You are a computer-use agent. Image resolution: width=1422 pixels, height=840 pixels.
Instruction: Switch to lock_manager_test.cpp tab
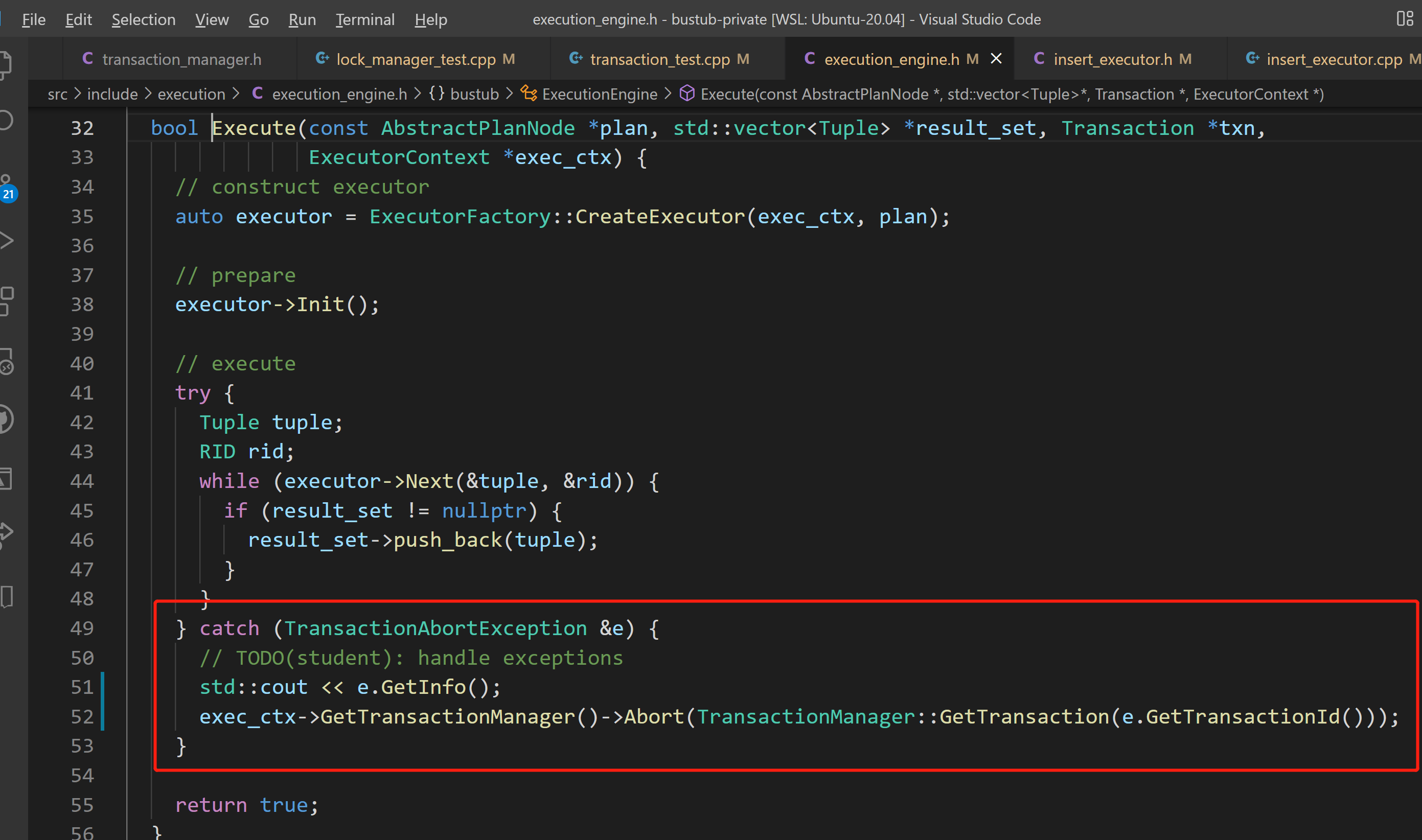[x=416, y=59]
